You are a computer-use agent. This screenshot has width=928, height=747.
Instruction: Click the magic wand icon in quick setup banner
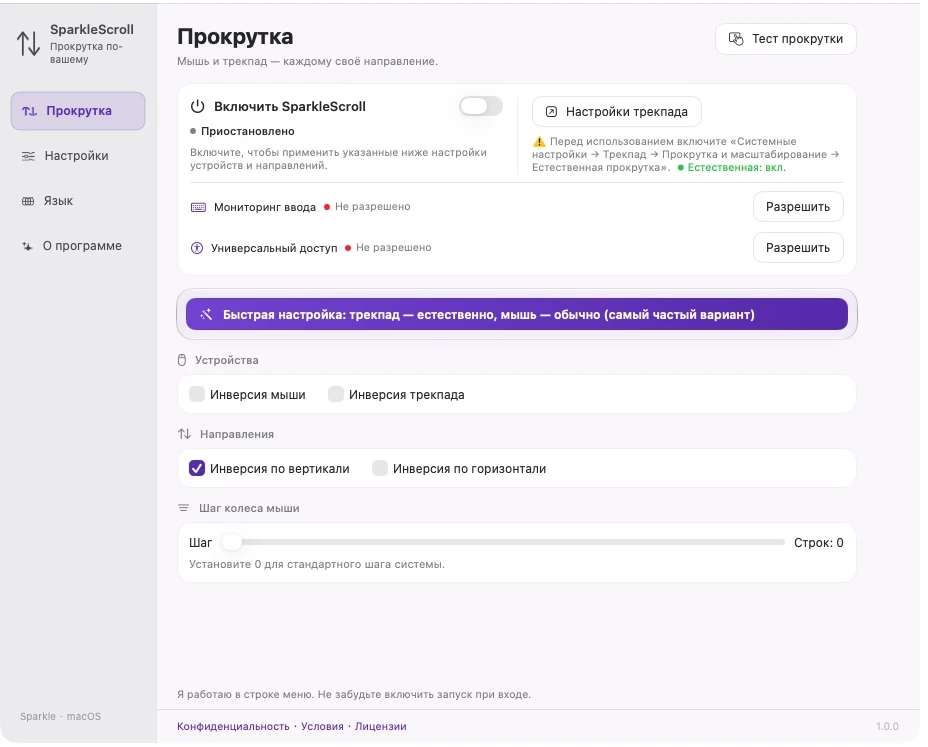pyautogui.click(x=206, y=314)
